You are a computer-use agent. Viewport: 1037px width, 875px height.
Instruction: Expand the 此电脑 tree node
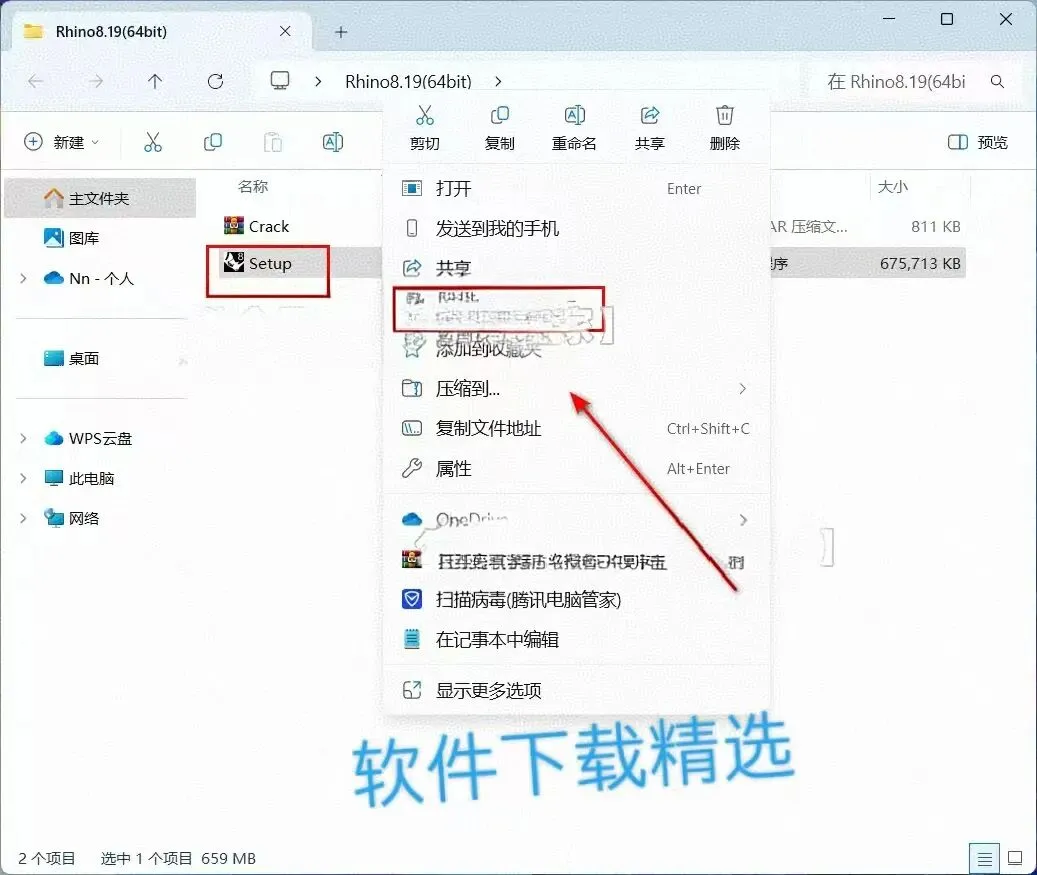23,478
